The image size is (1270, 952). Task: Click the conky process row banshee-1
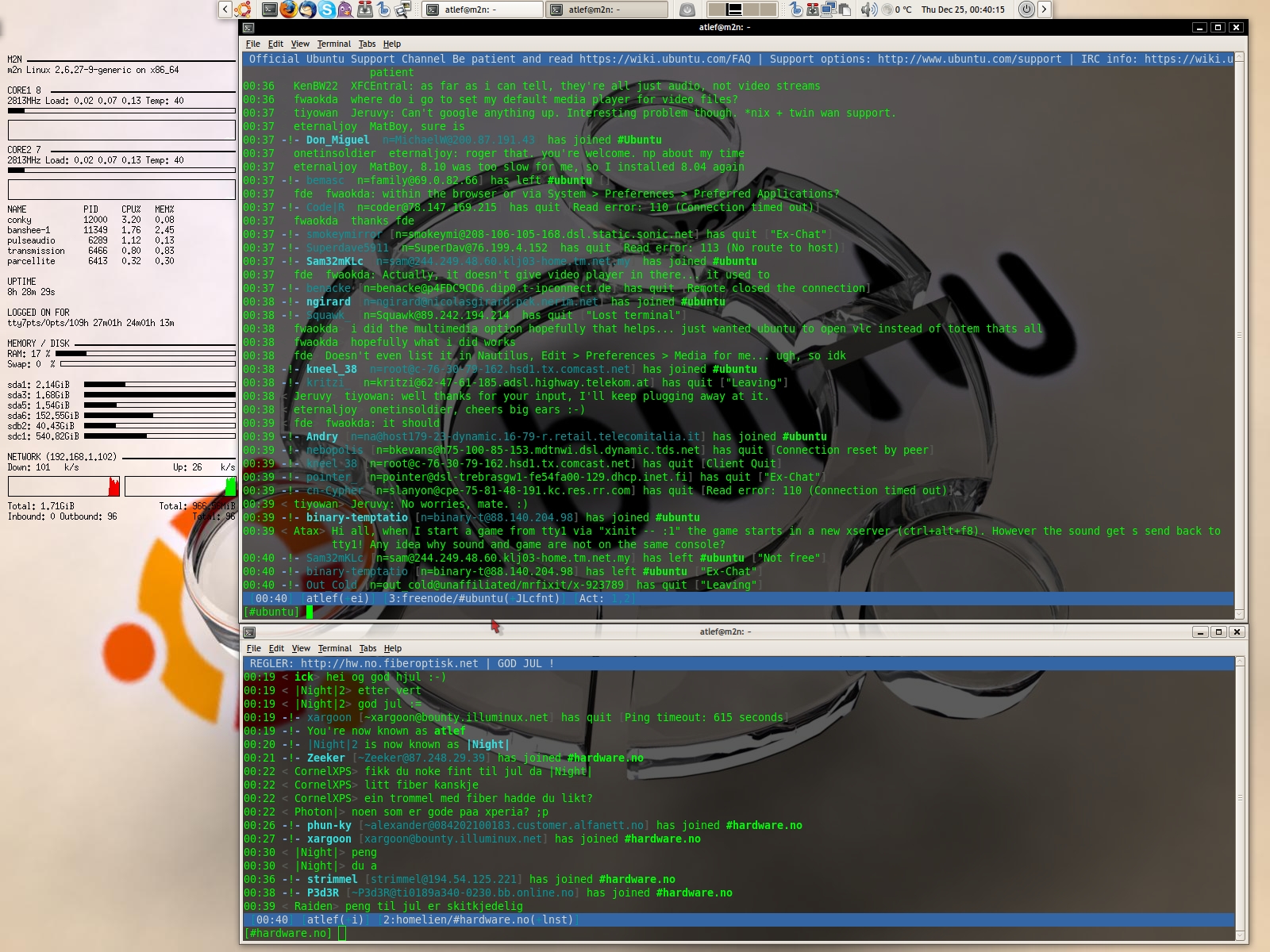(91, 230)
